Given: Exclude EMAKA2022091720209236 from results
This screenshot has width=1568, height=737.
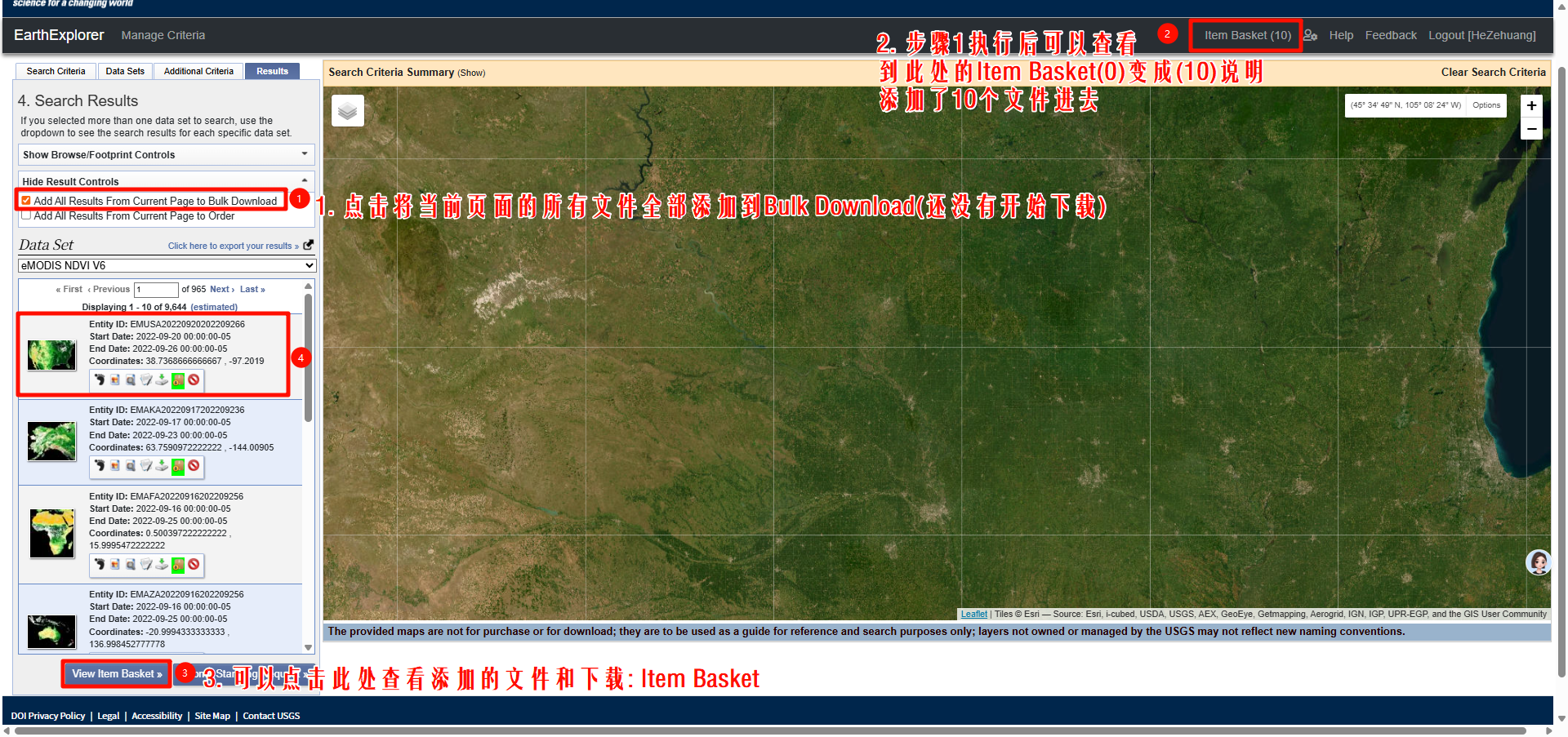Looking at the screenshot, I should (194, 465).
